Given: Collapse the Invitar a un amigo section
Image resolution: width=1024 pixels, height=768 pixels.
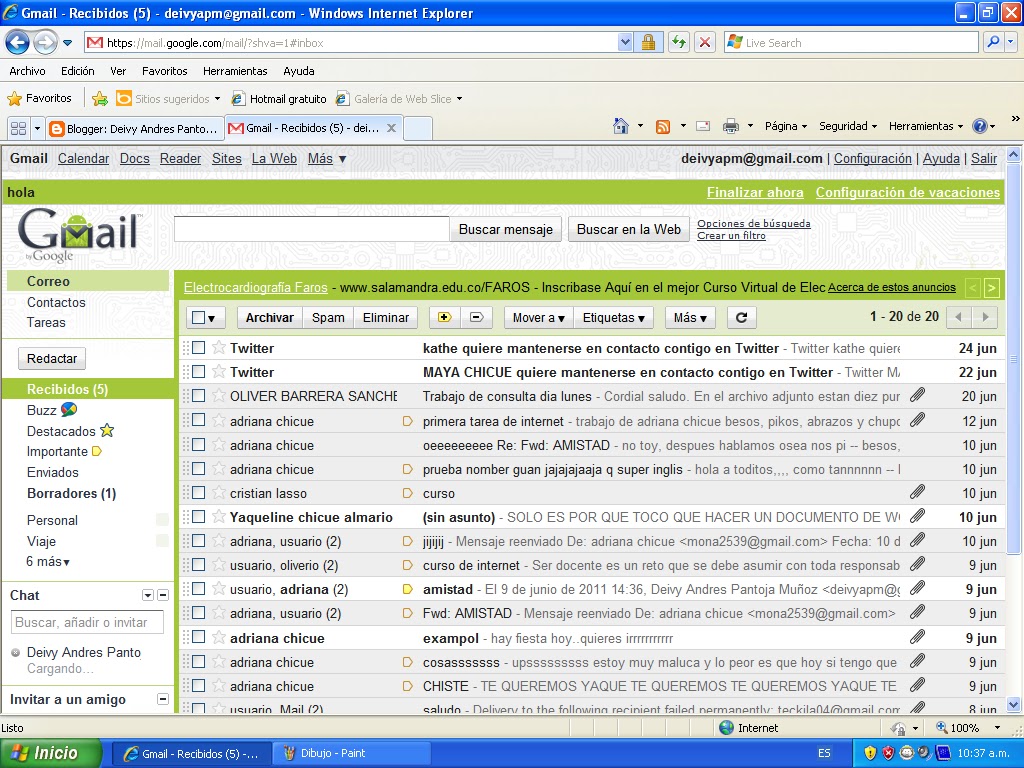Looking at the screenshot, I should coord(163,699).
